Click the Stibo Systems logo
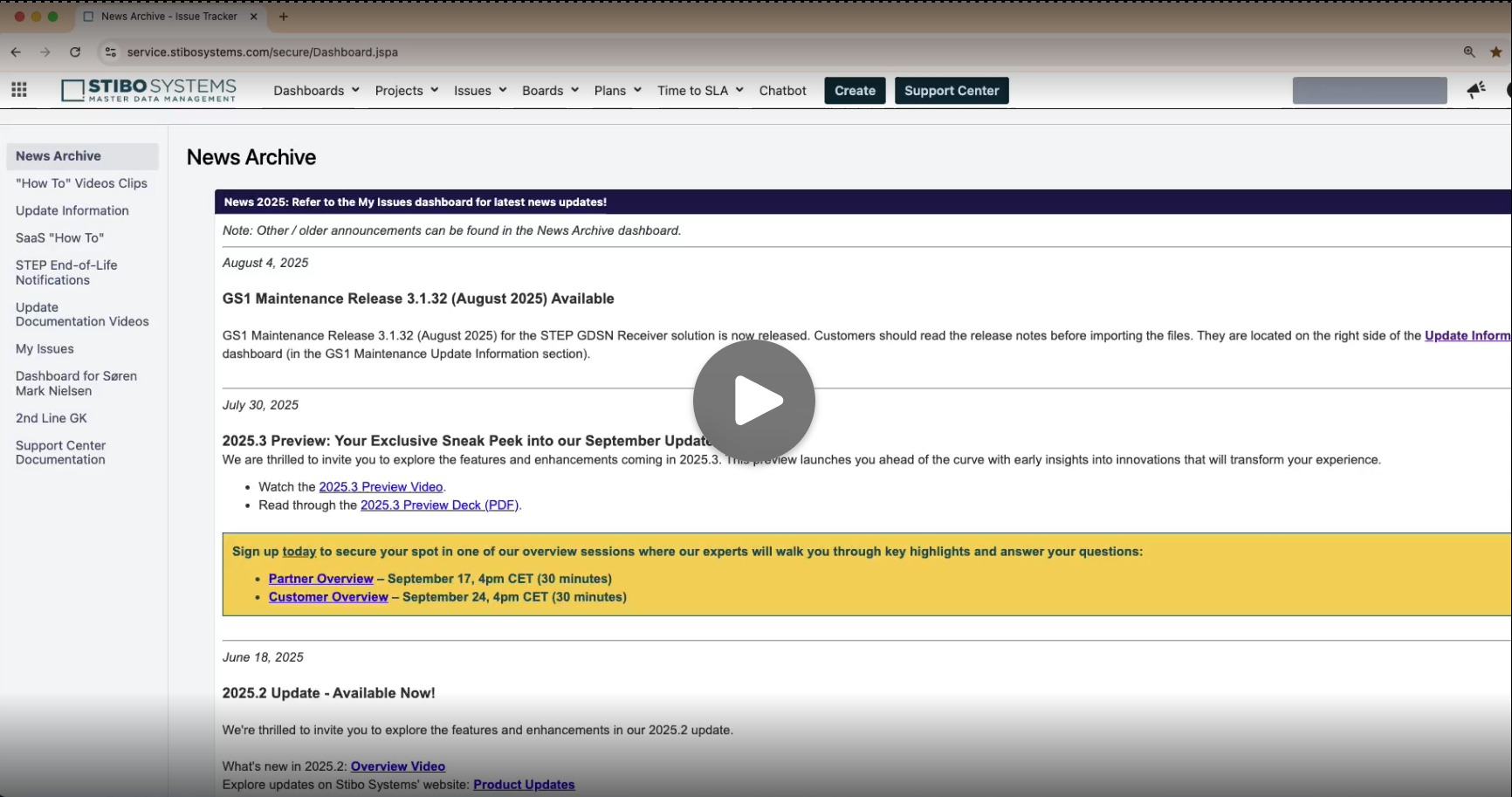This screenshot has width=1512, height=797. 149,90
